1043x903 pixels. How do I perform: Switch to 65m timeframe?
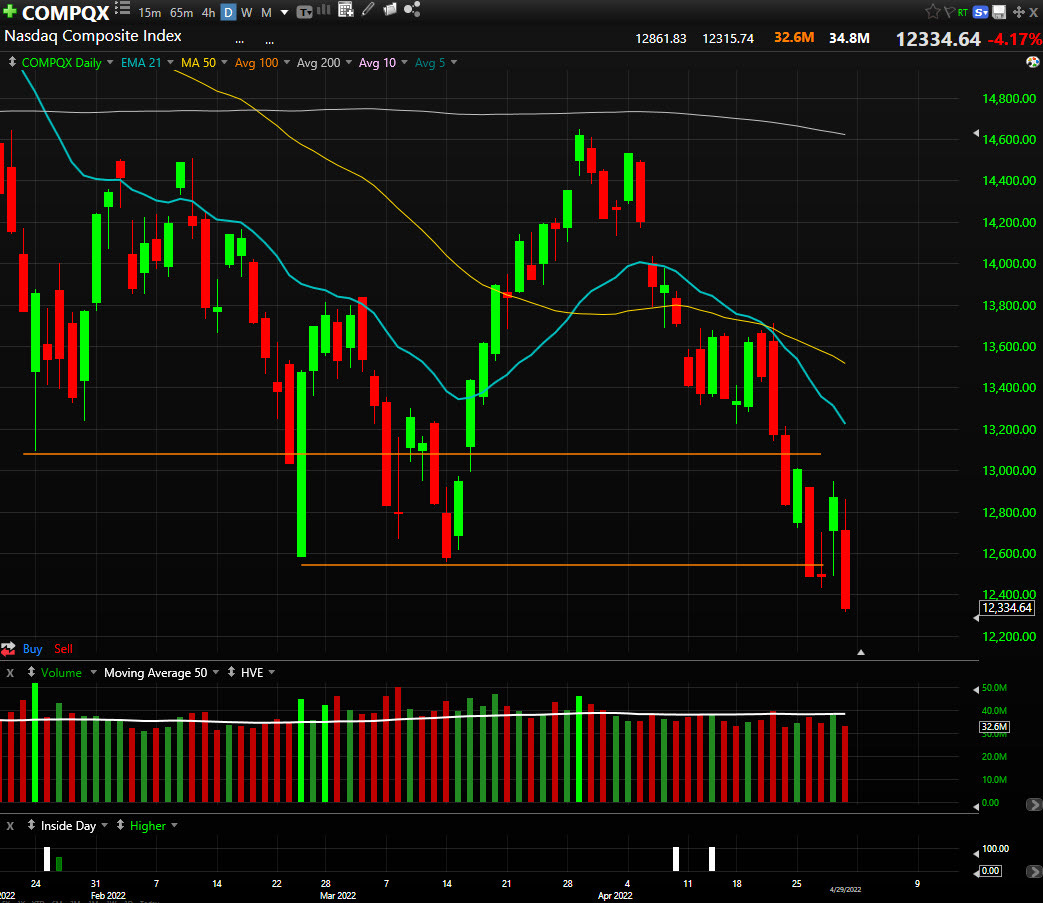(181, 13)
